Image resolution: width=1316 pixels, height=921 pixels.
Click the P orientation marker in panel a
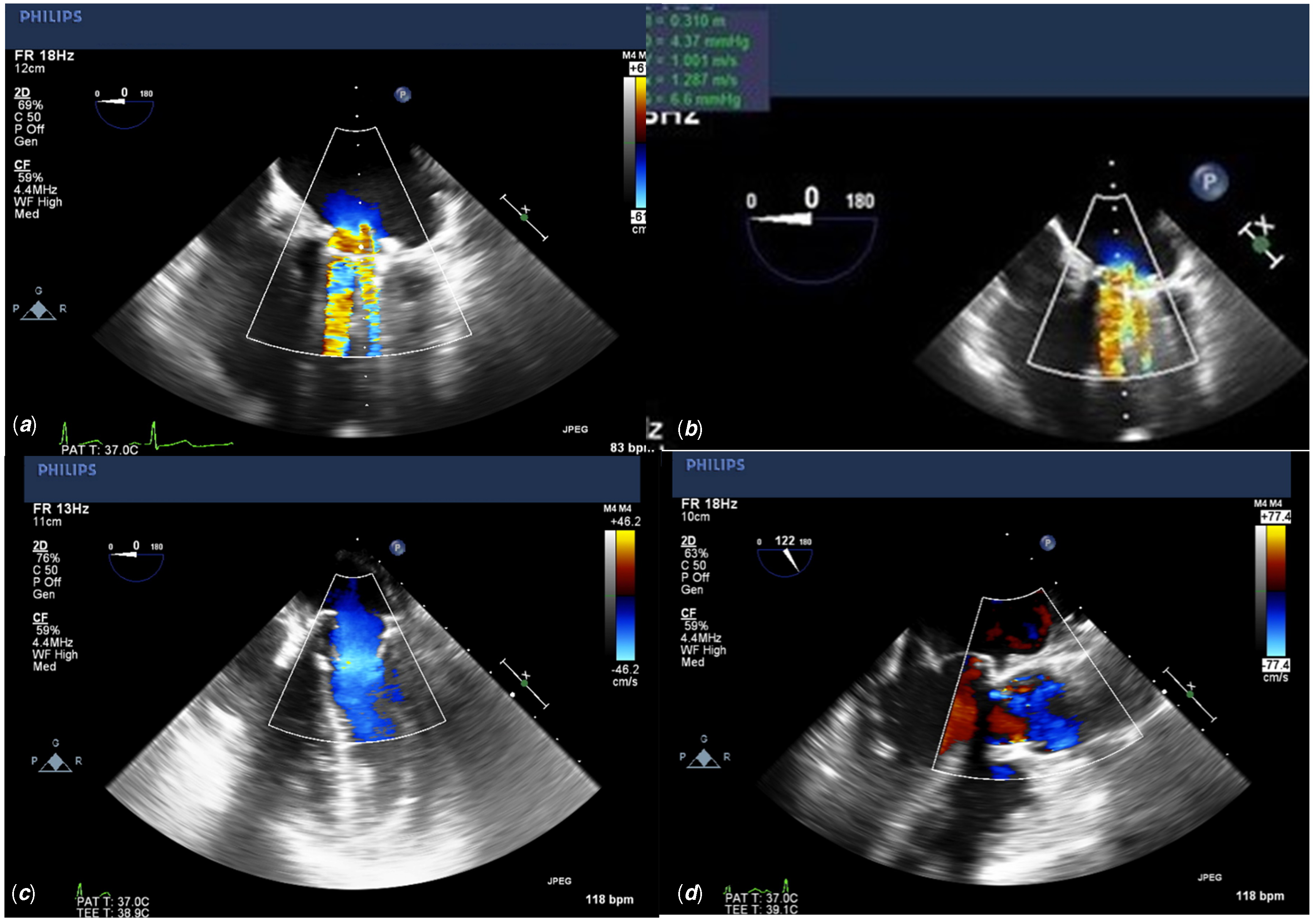(403, 95)
